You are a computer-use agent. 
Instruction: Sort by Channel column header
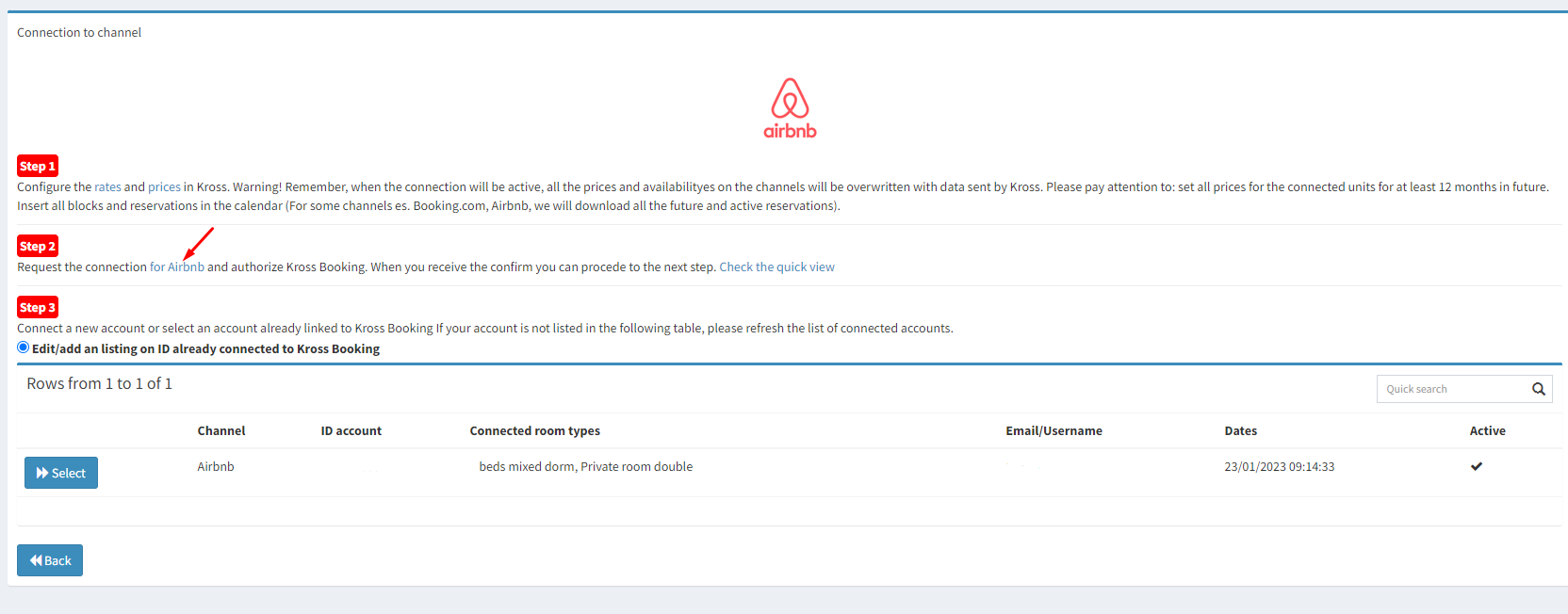(221, 430)
